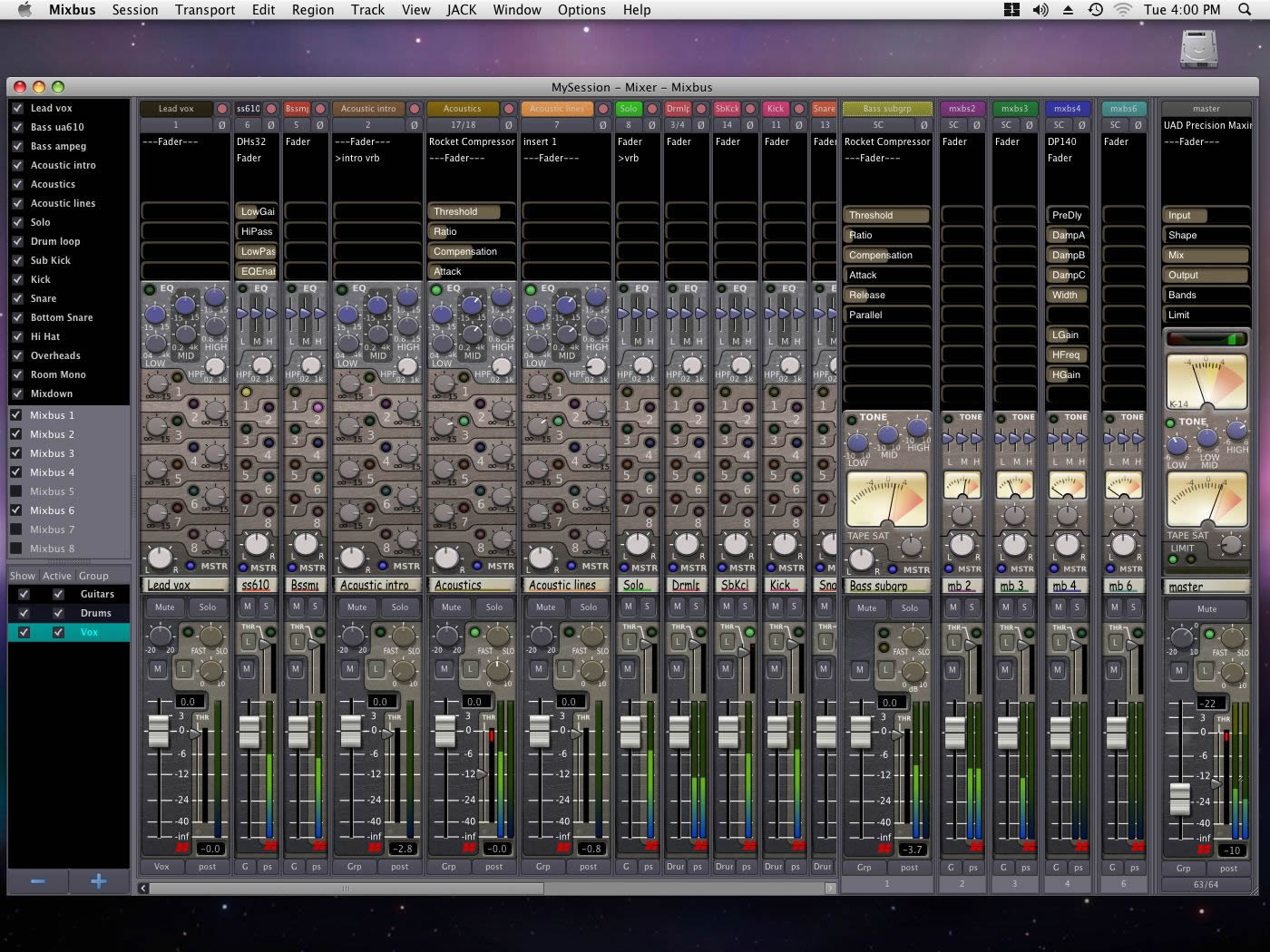The image size is (1270, 952).
Task: Toggle the EQ enable LED on Acoustics
Action: (x=436, y=290)
